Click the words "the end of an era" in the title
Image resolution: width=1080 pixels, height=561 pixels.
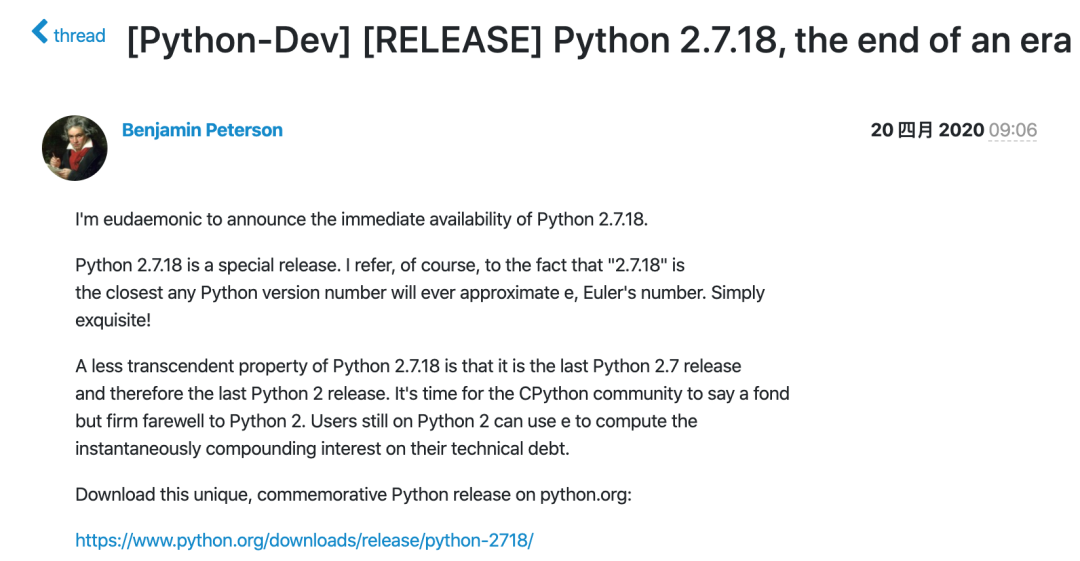933,40
